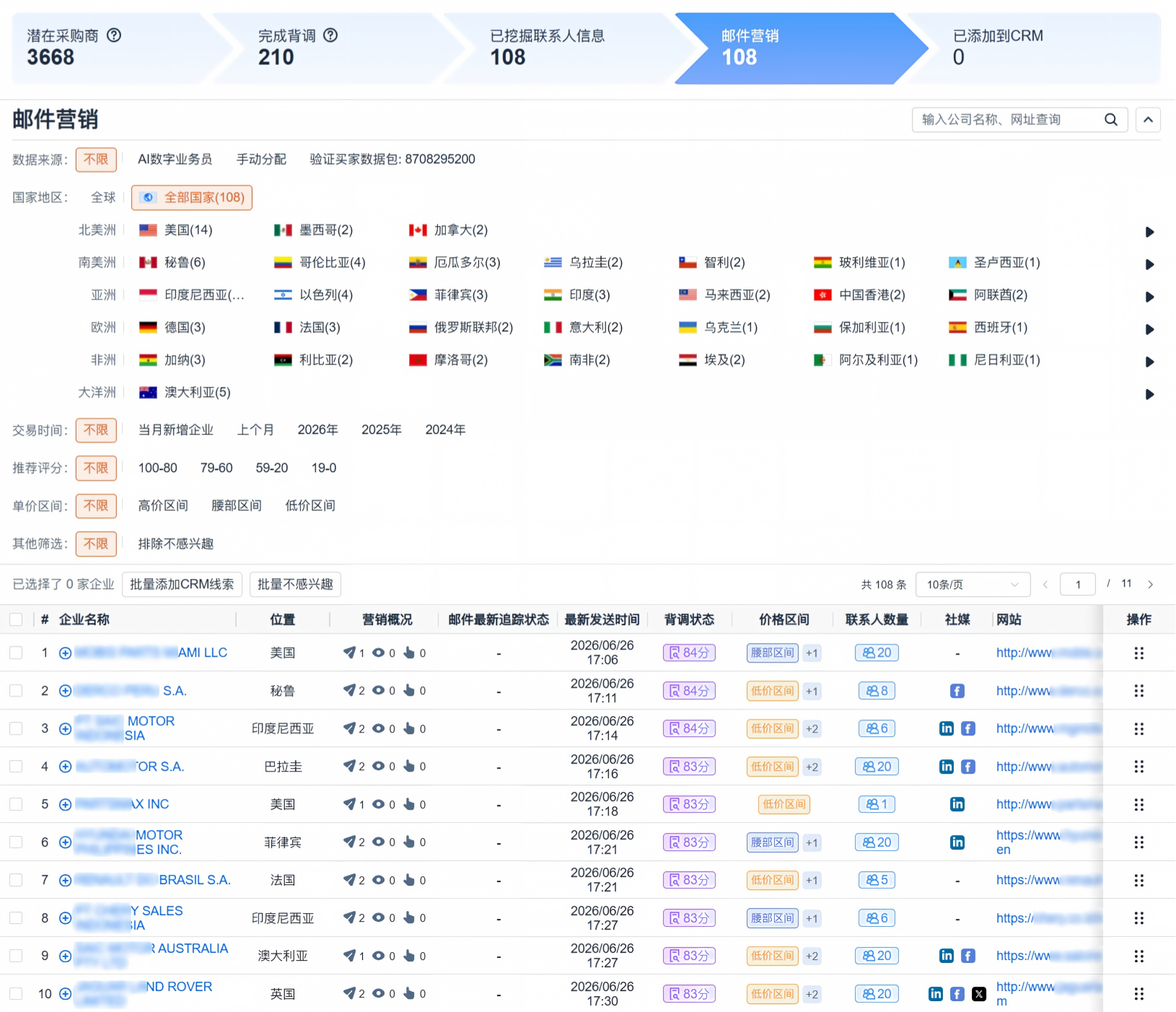Click the search magnifier icon
Viewport: 1176px width, 1012px height.
(x=1111, y=120)
